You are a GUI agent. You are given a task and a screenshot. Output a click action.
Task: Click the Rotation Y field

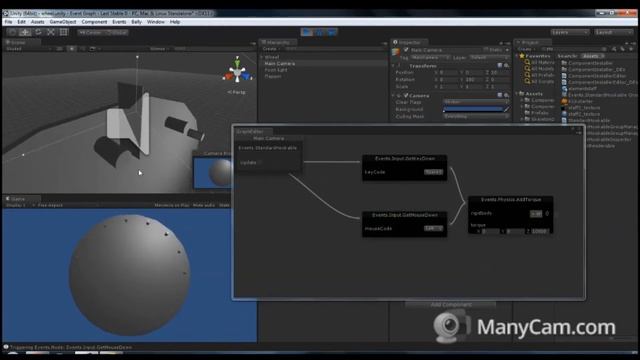pyautogui.click(x=474, y=80)
